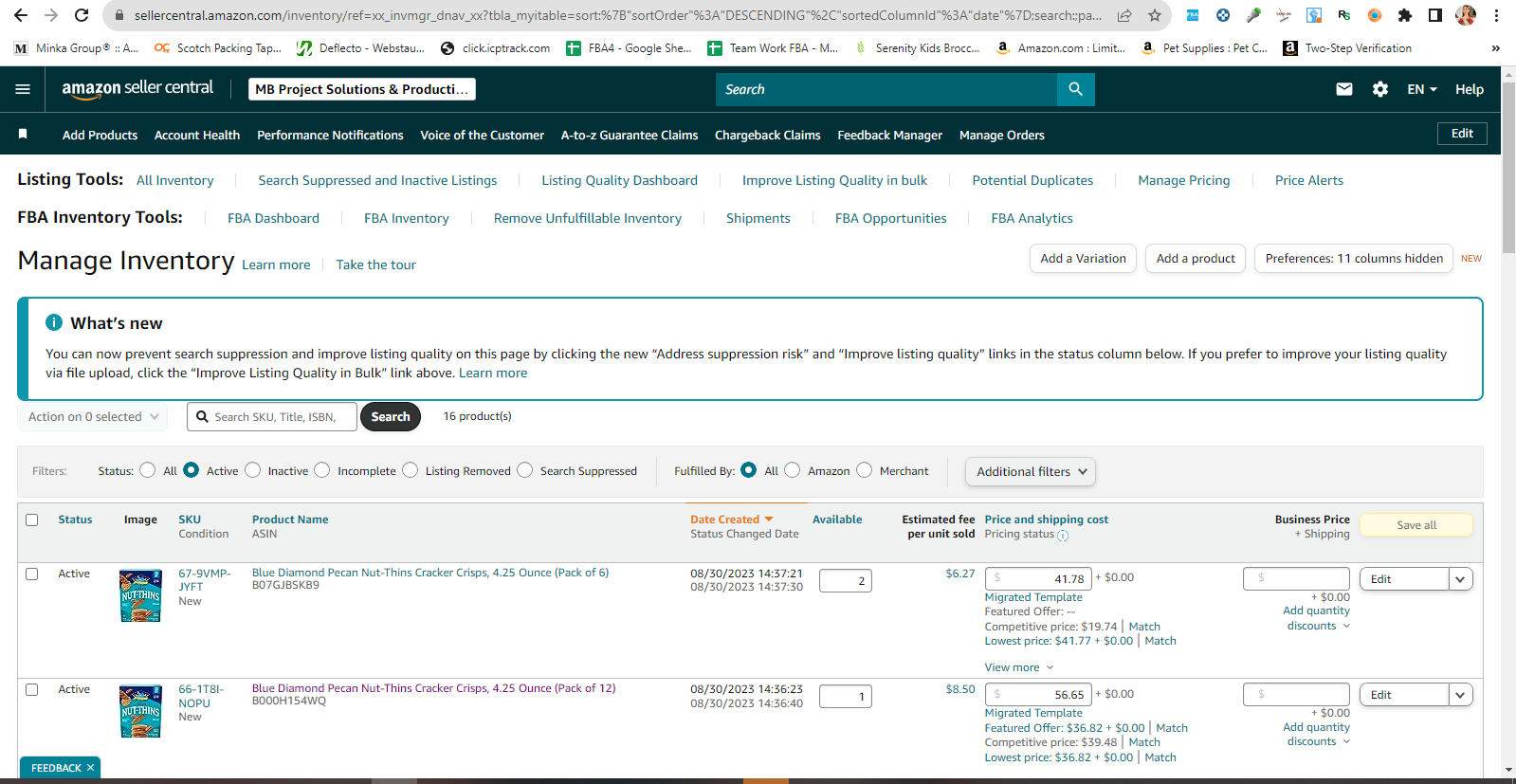
Task: Click the browser back arrow
Action: click(20, 15)
